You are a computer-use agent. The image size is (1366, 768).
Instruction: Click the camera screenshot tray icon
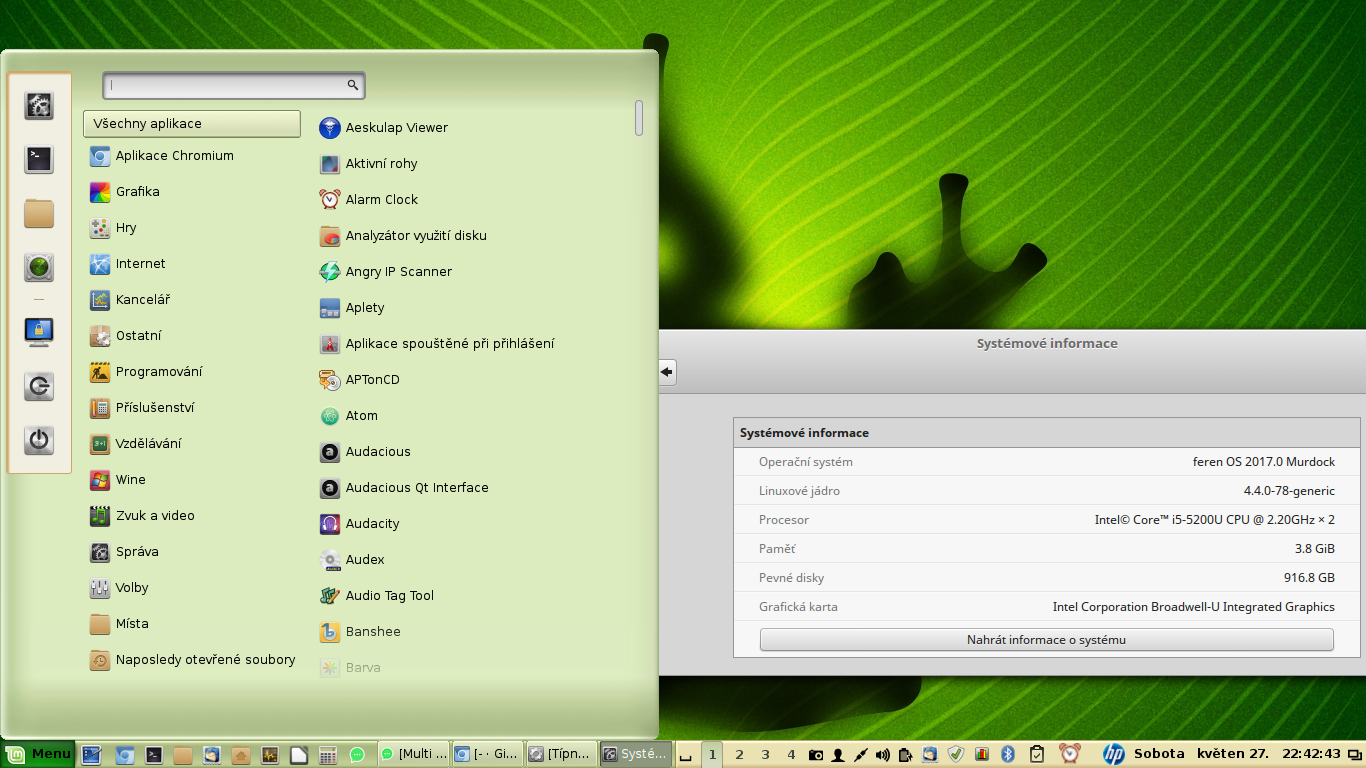(x=816, y=754)
